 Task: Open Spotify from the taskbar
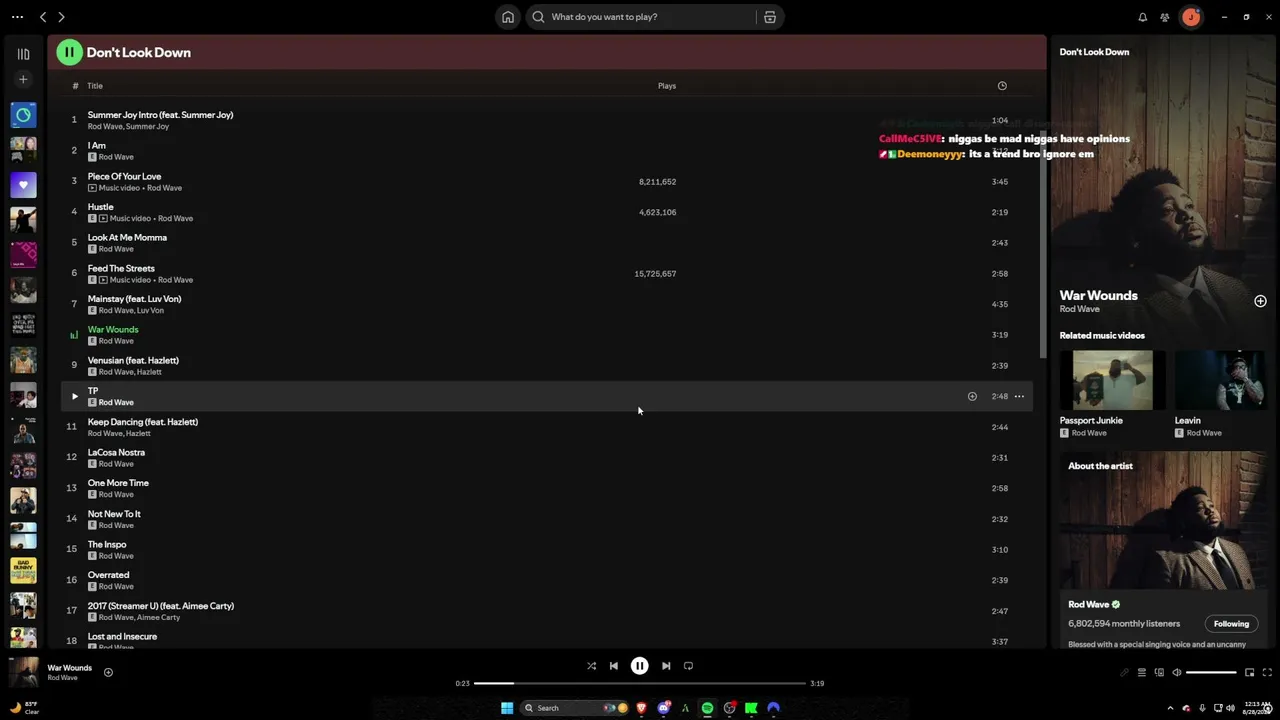[x=707, y=708]
